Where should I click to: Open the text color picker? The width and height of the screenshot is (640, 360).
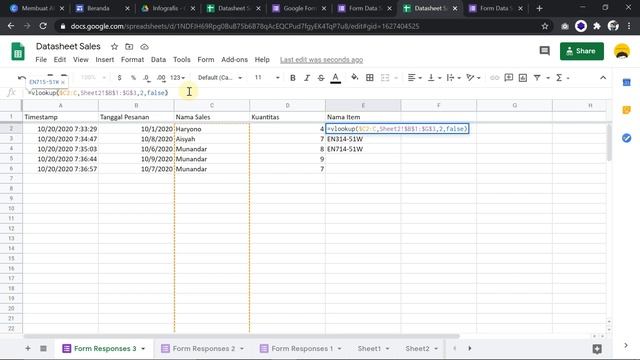(x=336, y=78)
